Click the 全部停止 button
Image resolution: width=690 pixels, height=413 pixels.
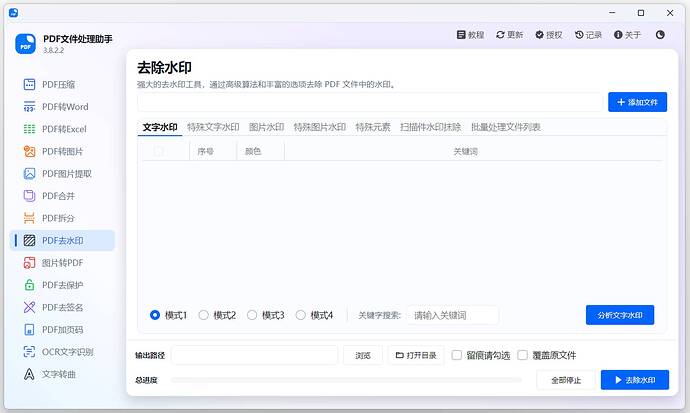point(566,380)
